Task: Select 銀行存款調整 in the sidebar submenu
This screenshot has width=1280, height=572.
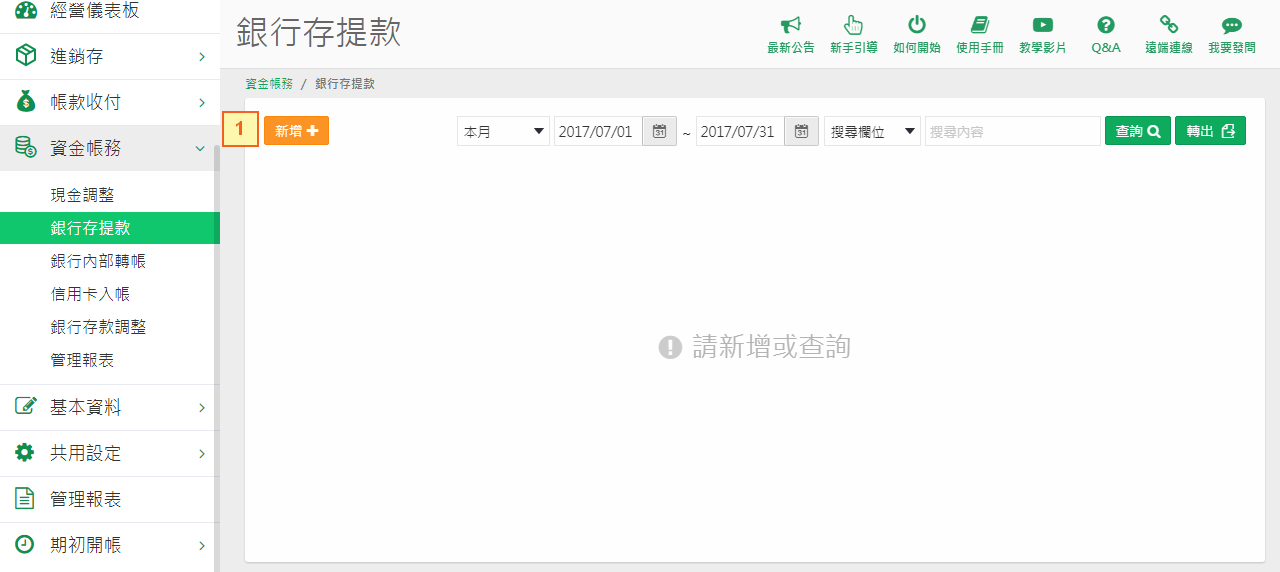Action: 98,327
